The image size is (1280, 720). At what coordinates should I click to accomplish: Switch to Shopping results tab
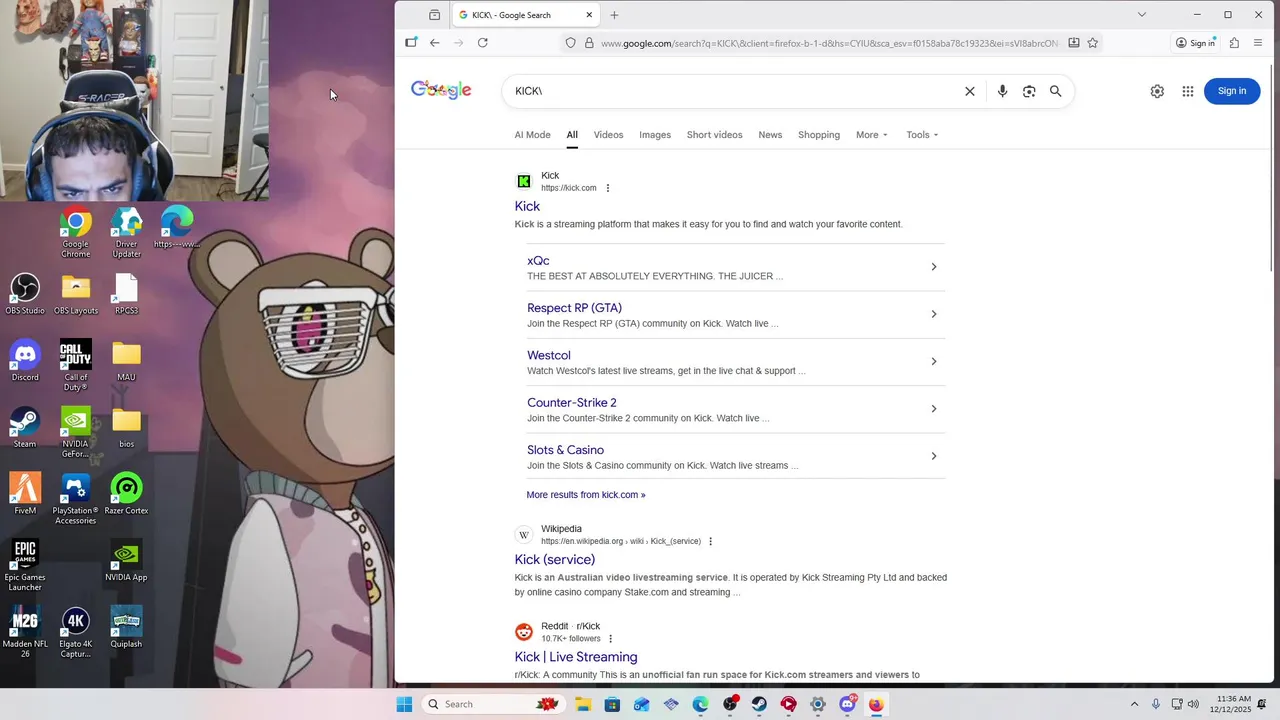[819, 135]
